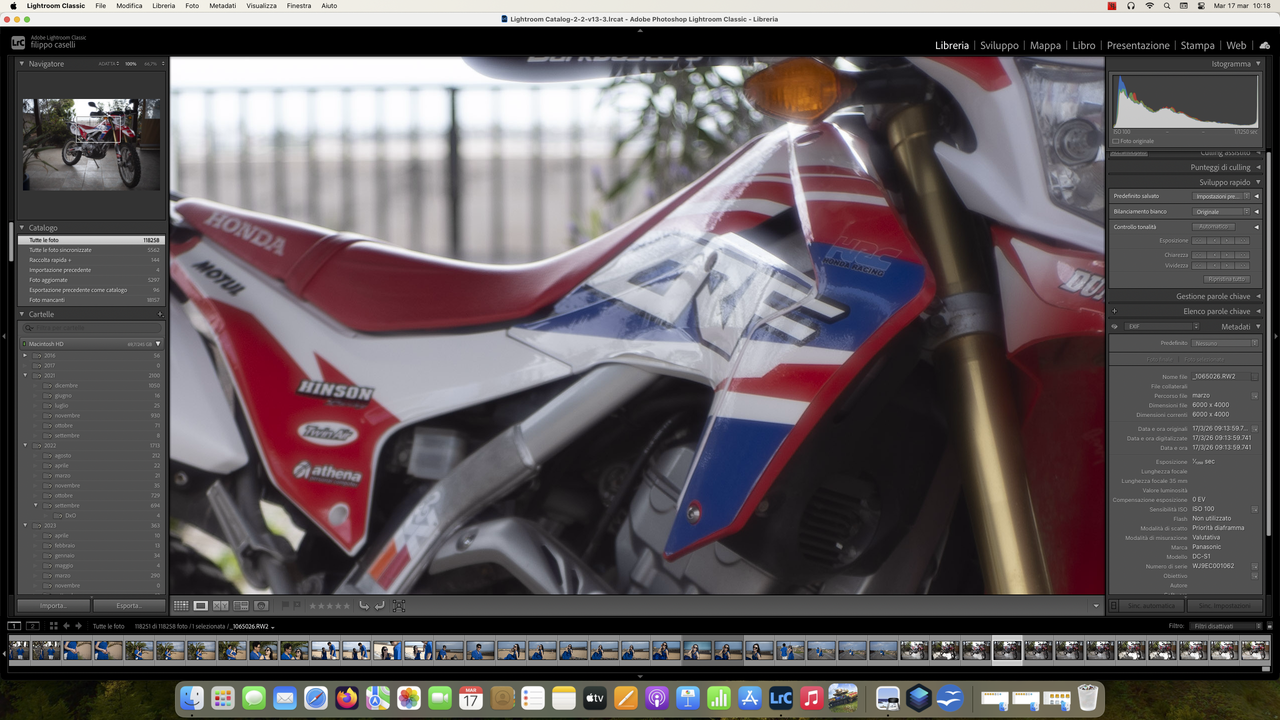Collapse the Istogramma panel
The width and height of the screenshot is (1280, 720).
[x=1258, y=64]
